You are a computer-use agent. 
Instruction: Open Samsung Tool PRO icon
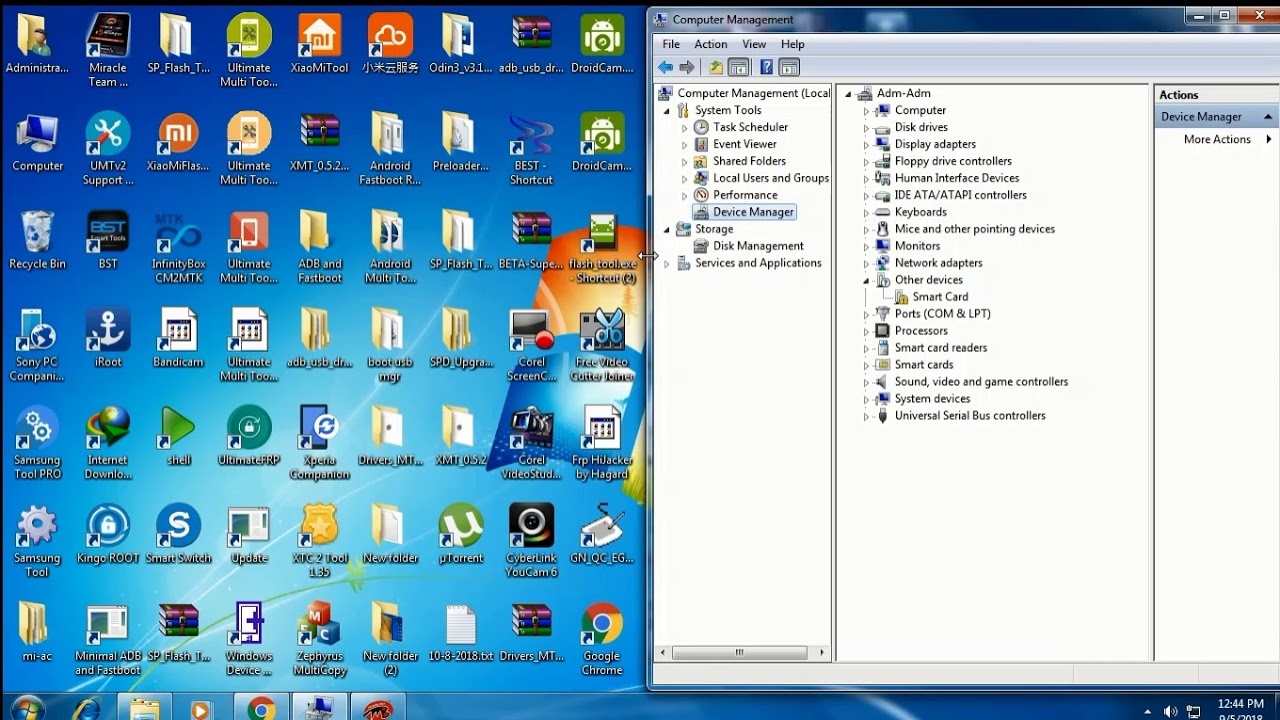(x=37, y=443)
